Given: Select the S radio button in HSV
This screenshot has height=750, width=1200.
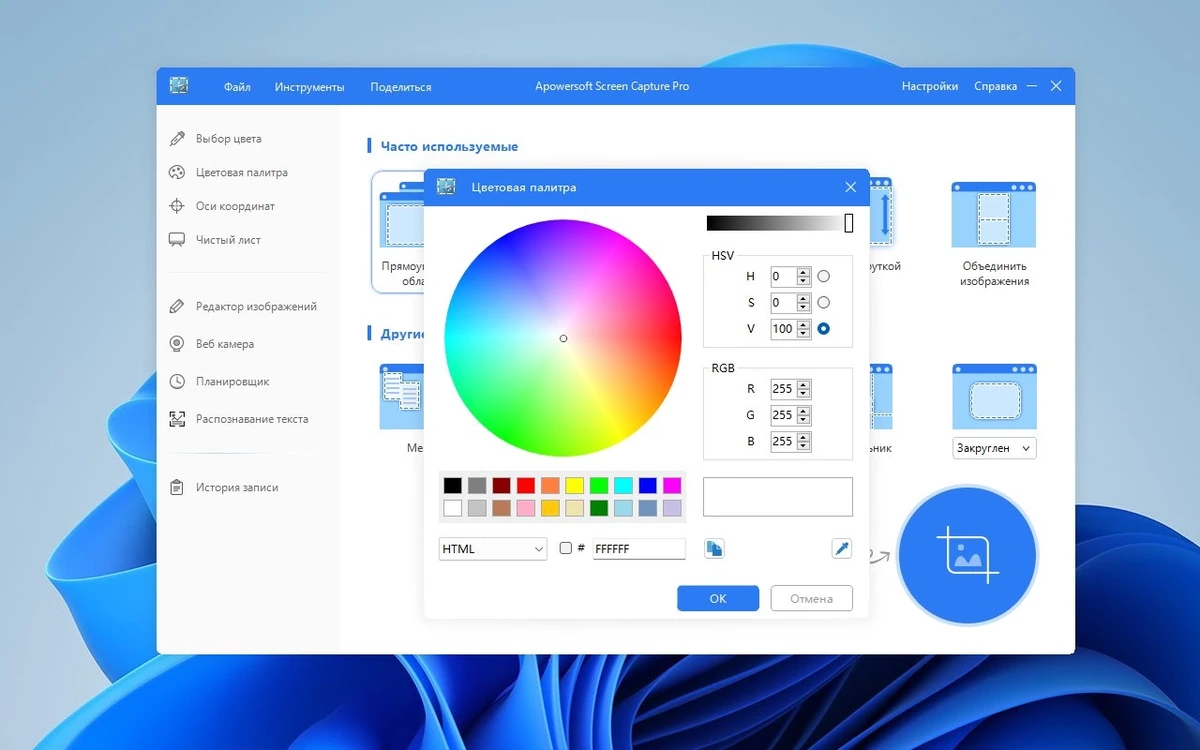Looking at the screenshot, I should click(824, 302).
